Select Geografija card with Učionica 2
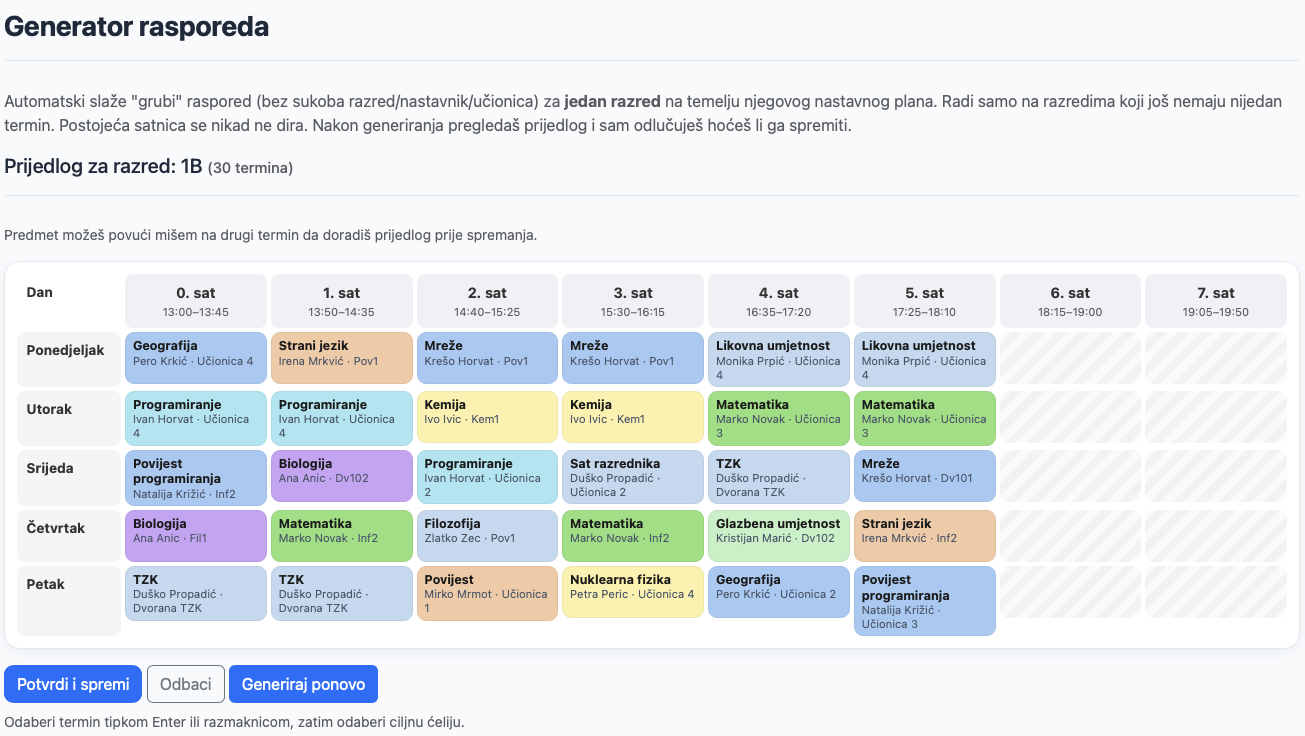The image size is (1305, 736). click(779, 594)
